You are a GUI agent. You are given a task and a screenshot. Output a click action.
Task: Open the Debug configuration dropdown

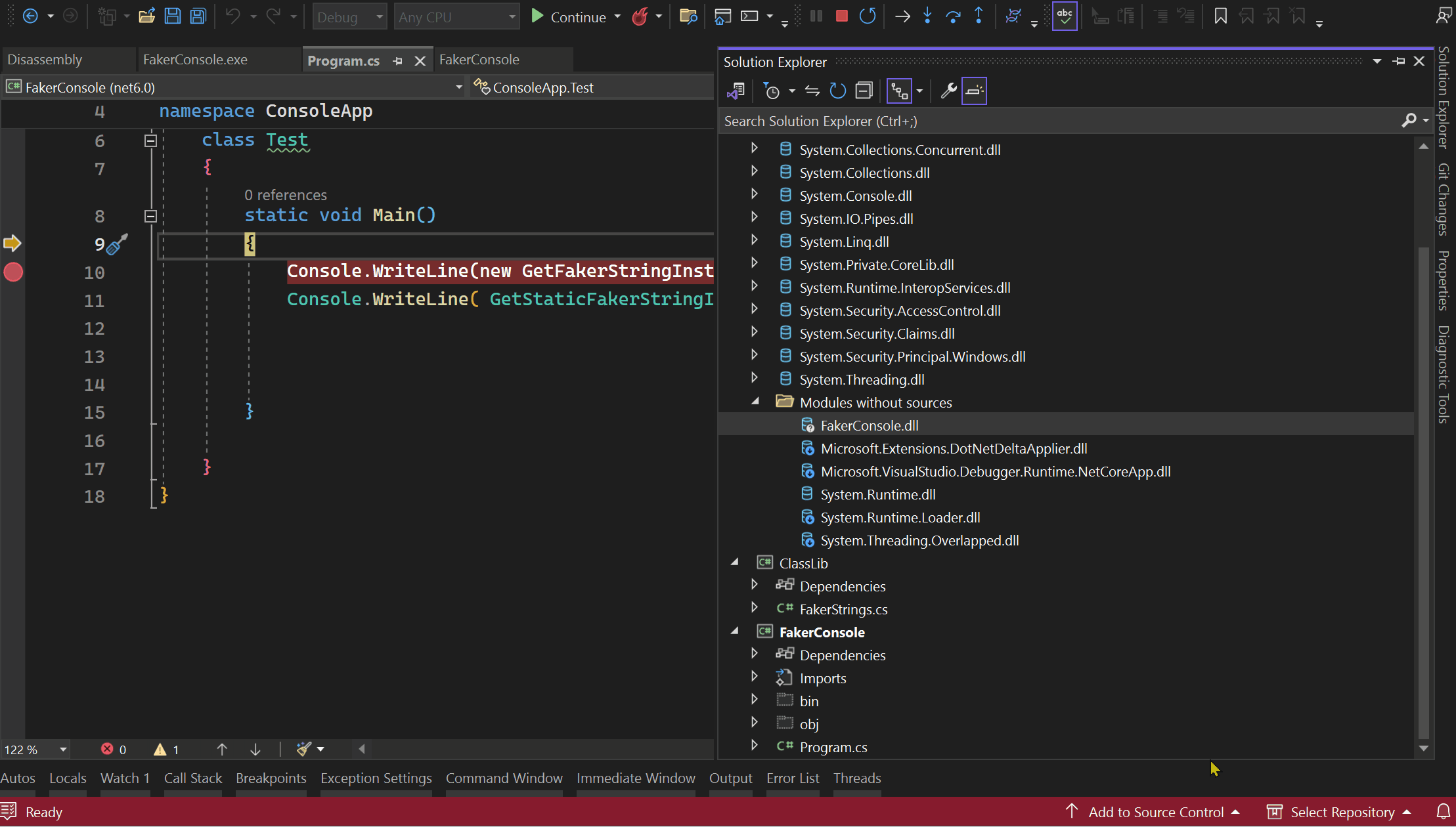point(349,17)
